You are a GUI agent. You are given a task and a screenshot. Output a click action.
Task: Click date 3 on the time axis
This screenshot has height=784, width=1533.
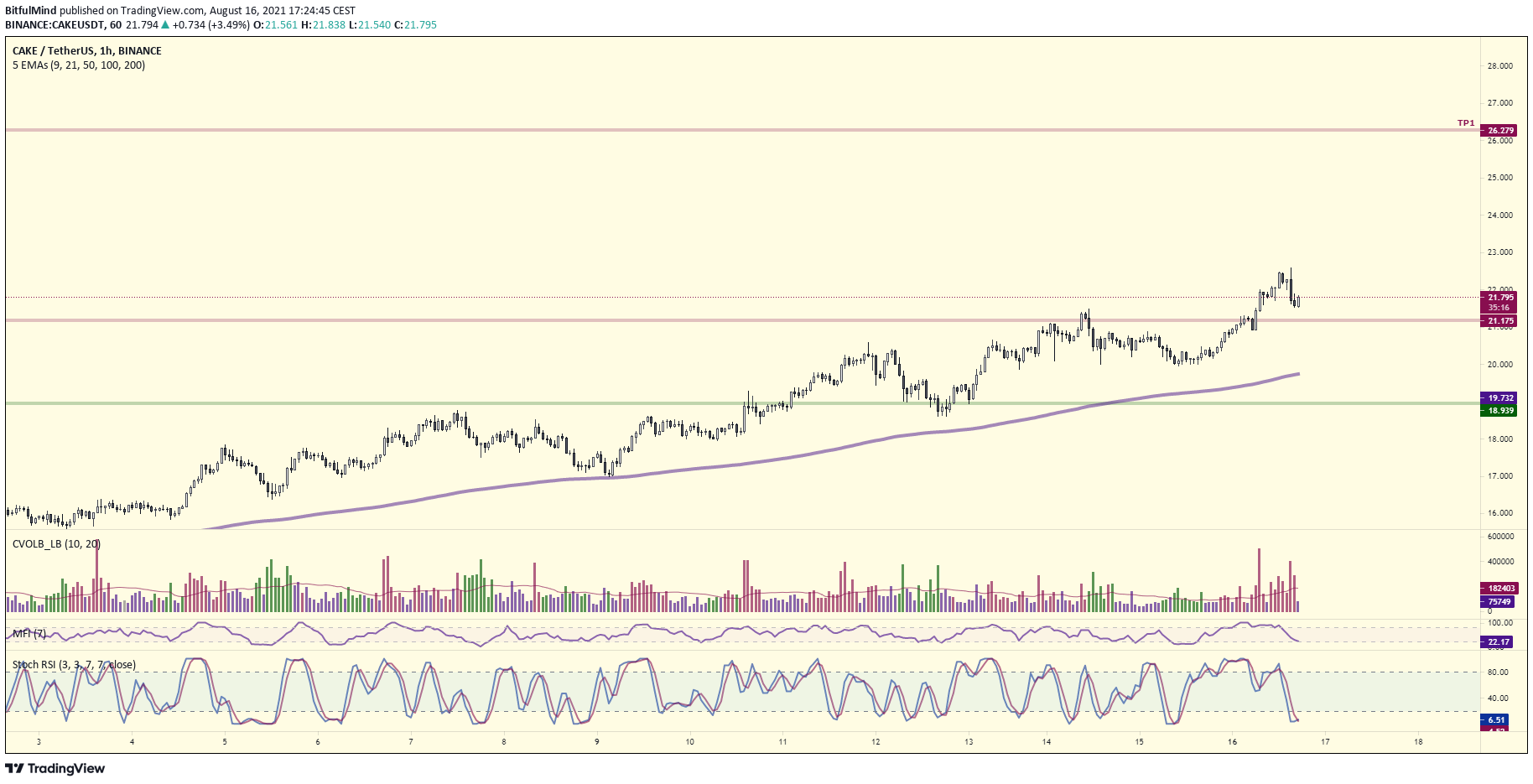click(39, 742)
